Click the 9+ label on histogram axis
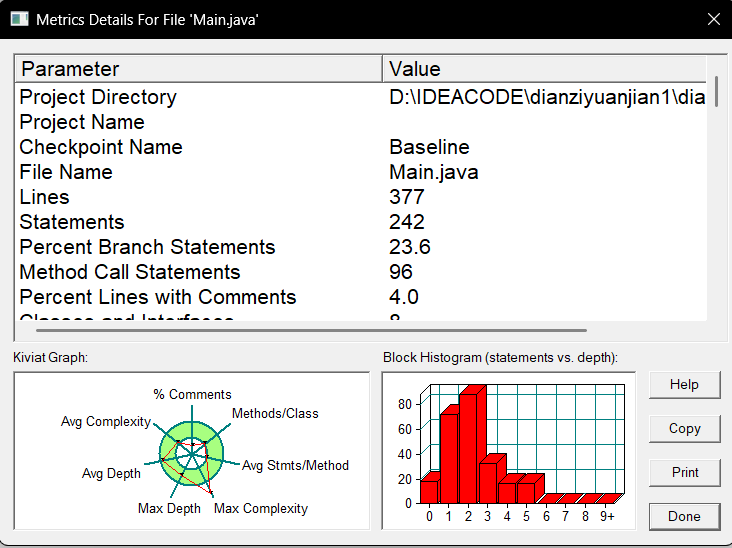The image size is (732, 548). click(607, 516)
